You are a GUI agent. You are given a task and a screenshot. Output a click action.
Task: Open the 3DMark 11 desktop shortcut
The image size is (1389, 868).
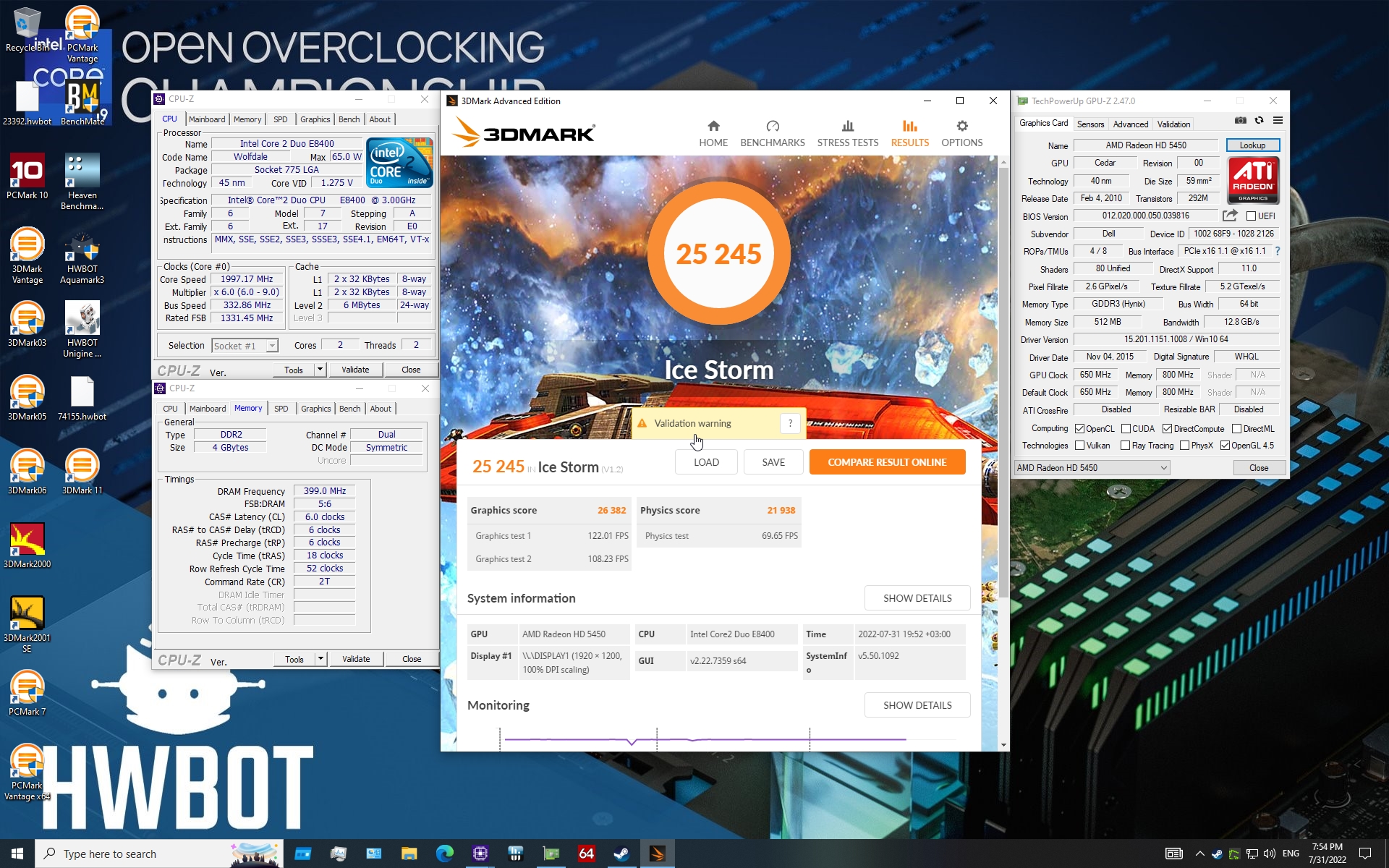coord(82,472)
